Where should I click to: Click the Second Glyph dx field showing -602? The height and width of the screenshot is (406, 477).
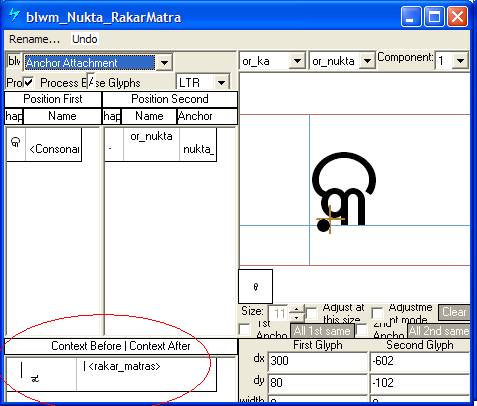pyautogui.click(x=420, y=361)
